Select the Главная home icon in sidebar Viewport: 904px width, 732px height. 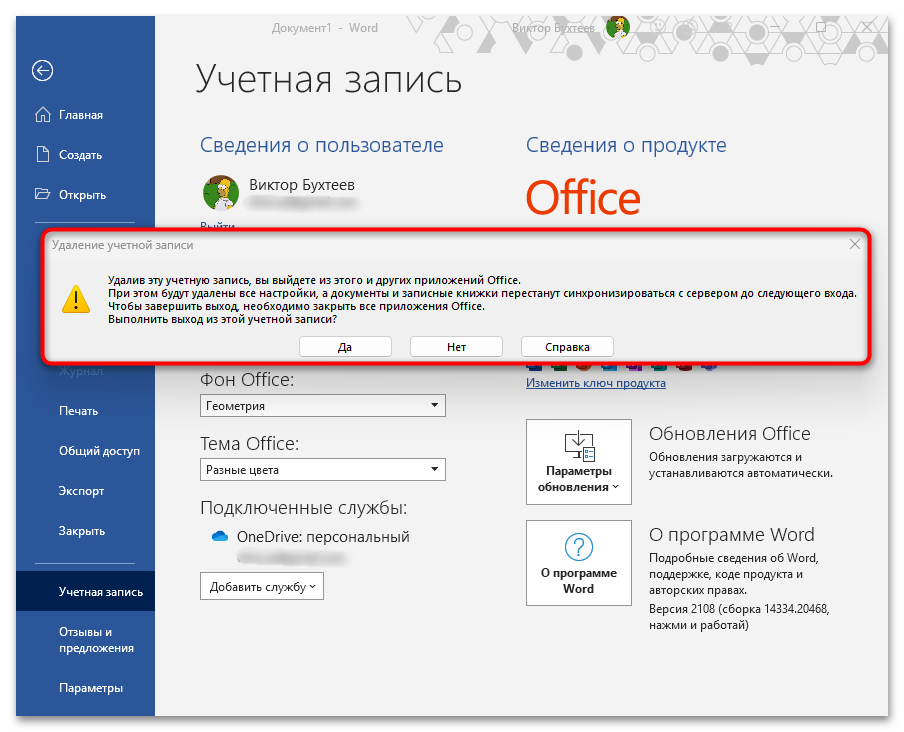[x=44, y=114]
